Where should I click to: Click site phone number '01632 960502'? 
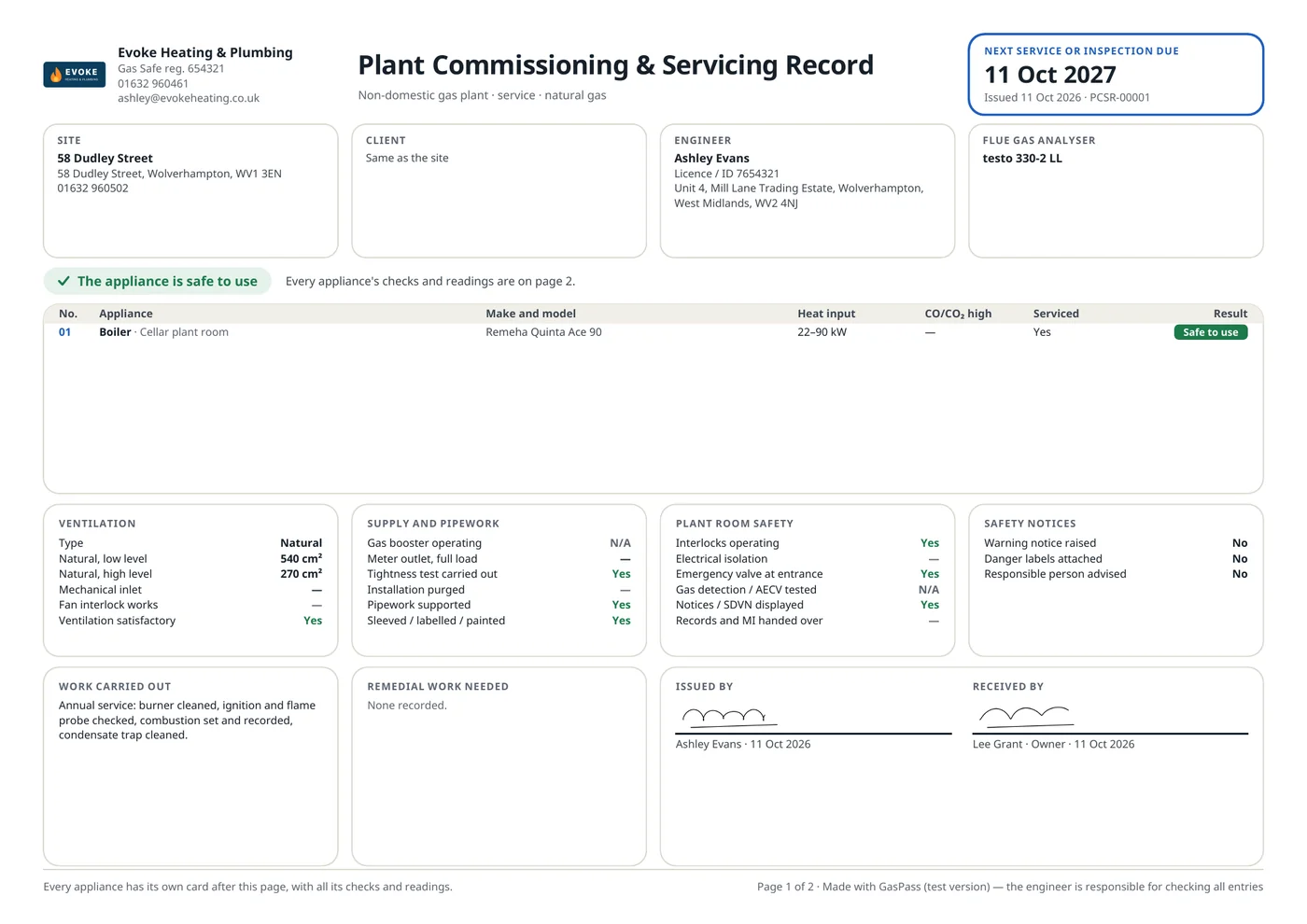pos(92,189)
